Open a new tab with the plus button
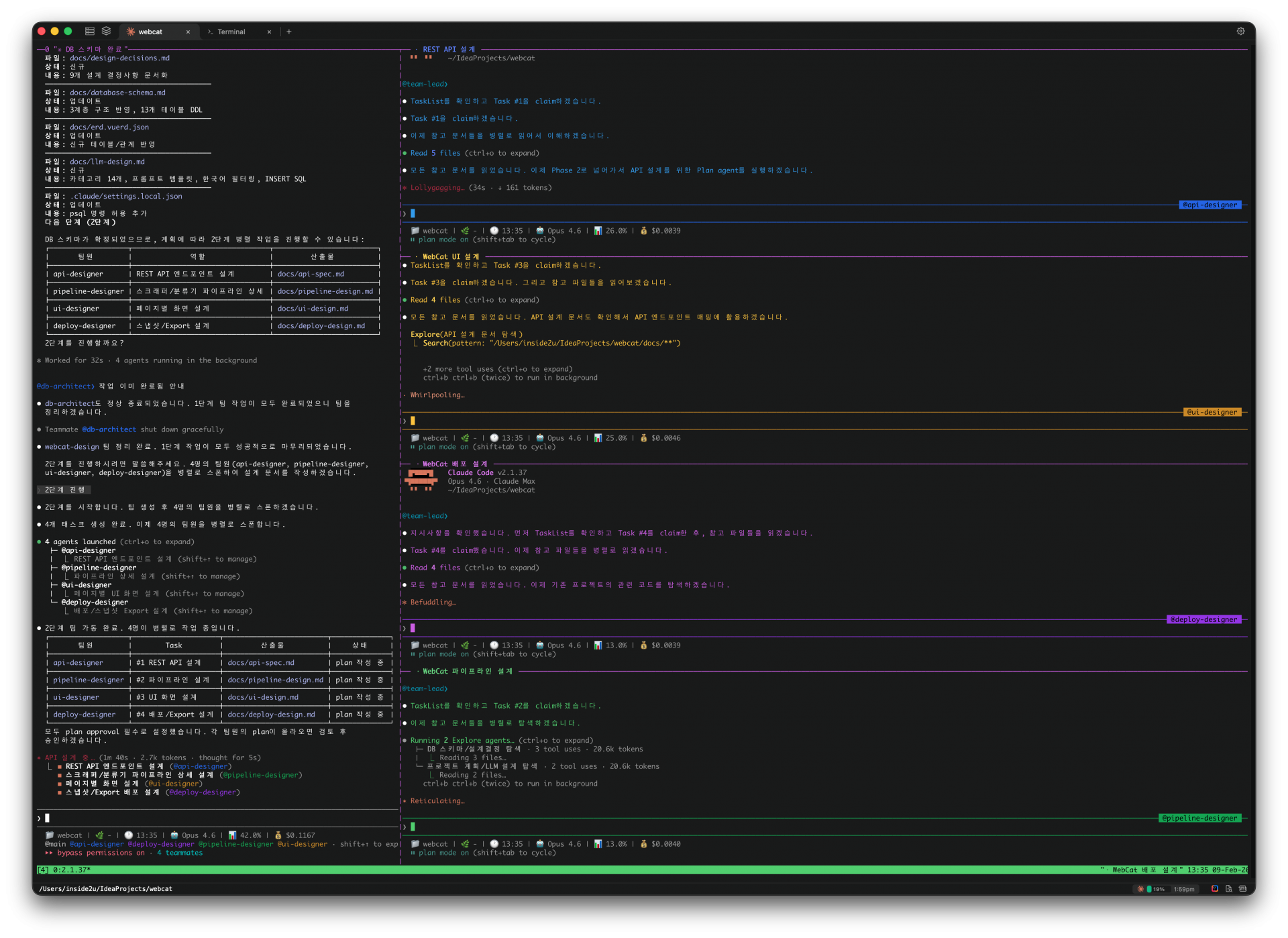Viewport: 1288px width, 938px height. coord(288,32)
